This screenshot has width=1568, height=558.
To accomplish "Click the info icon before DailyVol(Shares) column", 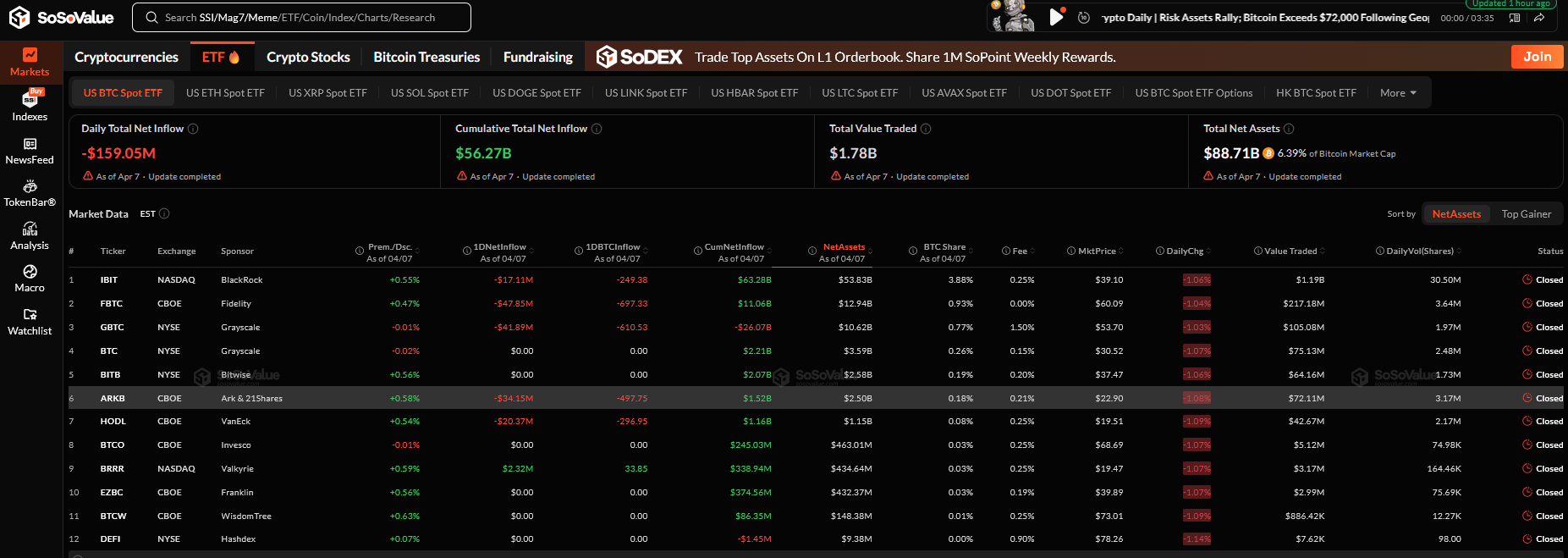I will (1380, 251).
